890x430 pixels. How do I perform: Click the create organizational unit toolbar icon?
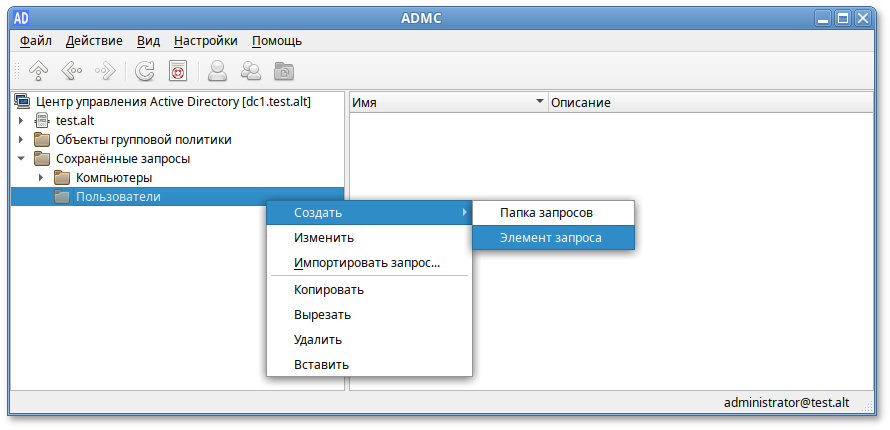(x=283, y=71)
